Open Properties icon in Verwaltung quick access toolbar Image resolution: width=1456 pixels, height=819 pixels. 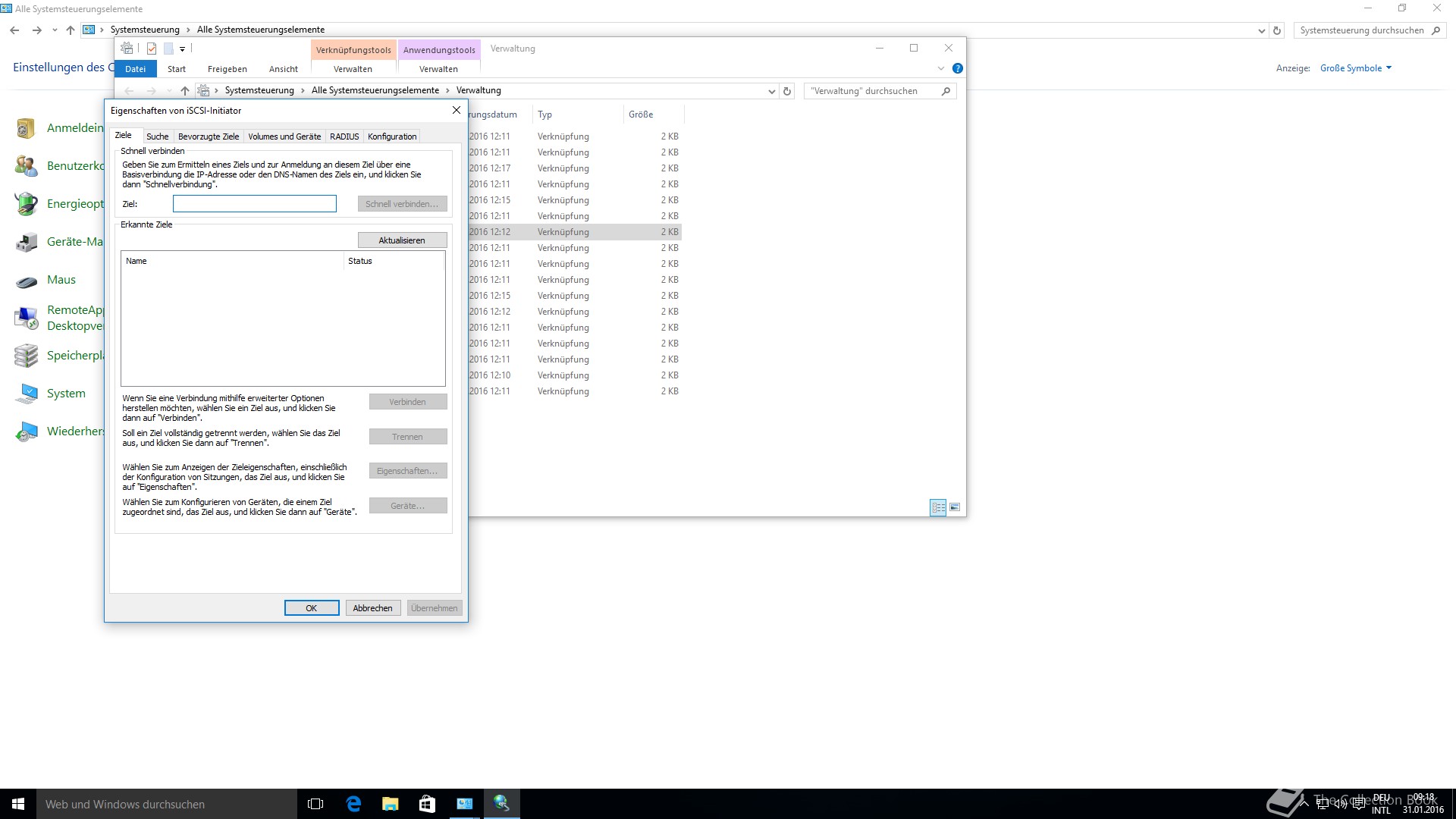pos(152,49)
